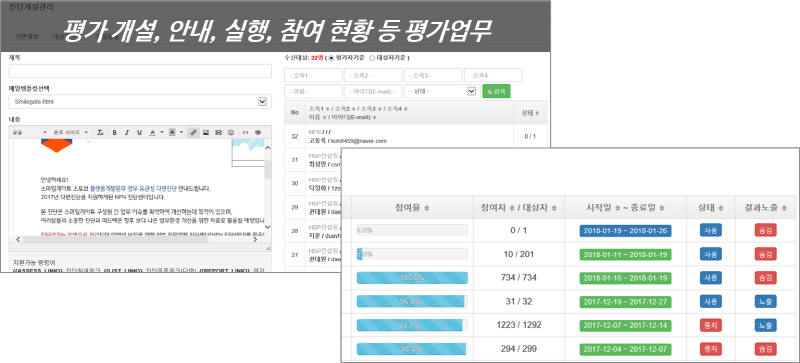This screenshot has height=363, width=800.
Task: Click the clear formatting icon
Action: (x=100, y=132)
